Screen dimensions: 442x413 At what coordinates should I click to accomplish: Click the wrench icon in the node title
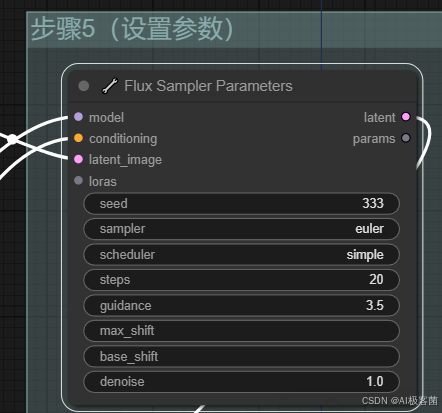click(x=110, y=86)
